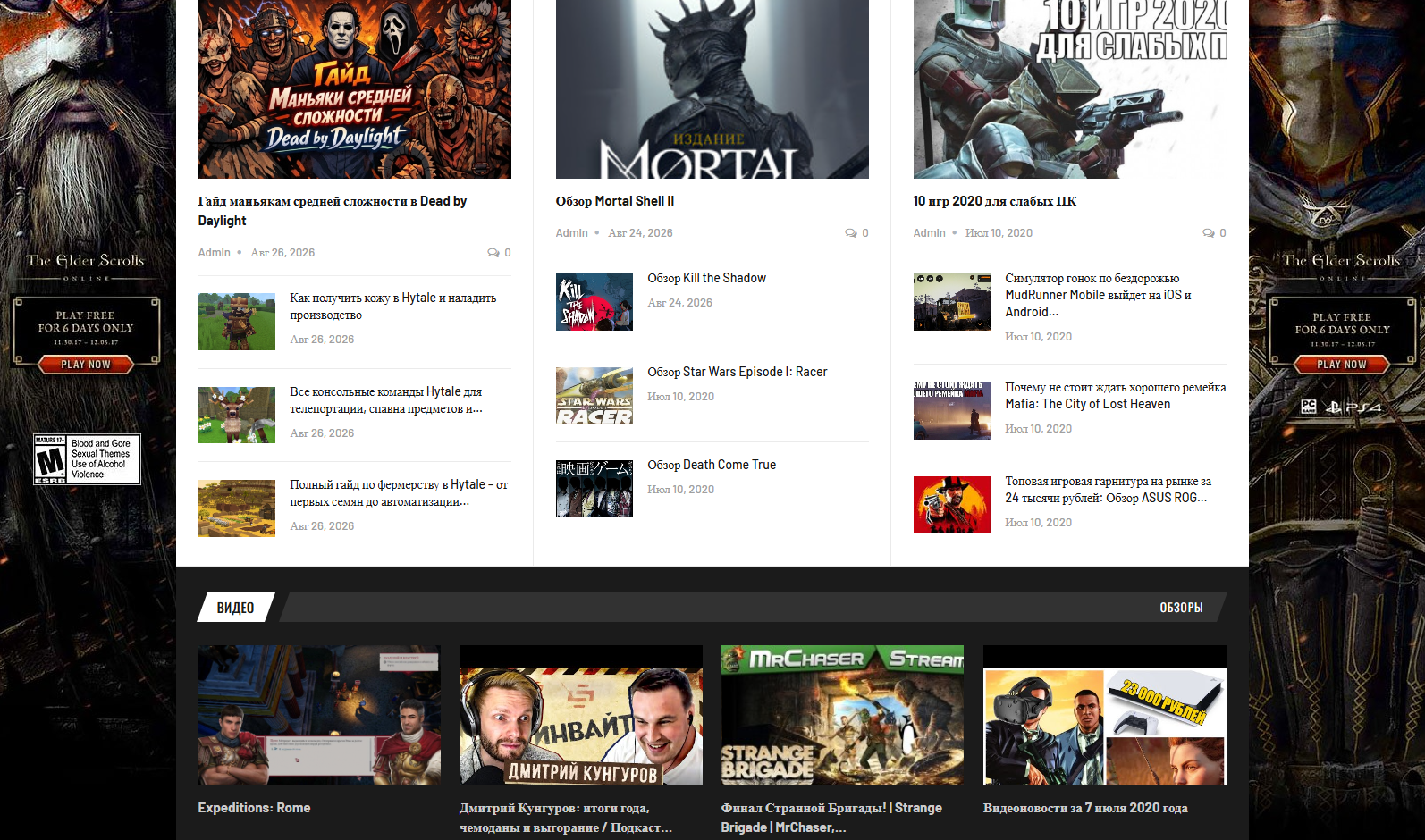Switch to the ОБЗОРЫ tab
The height and width of the screenshot is (840, 1425).
coord(1181,608)
